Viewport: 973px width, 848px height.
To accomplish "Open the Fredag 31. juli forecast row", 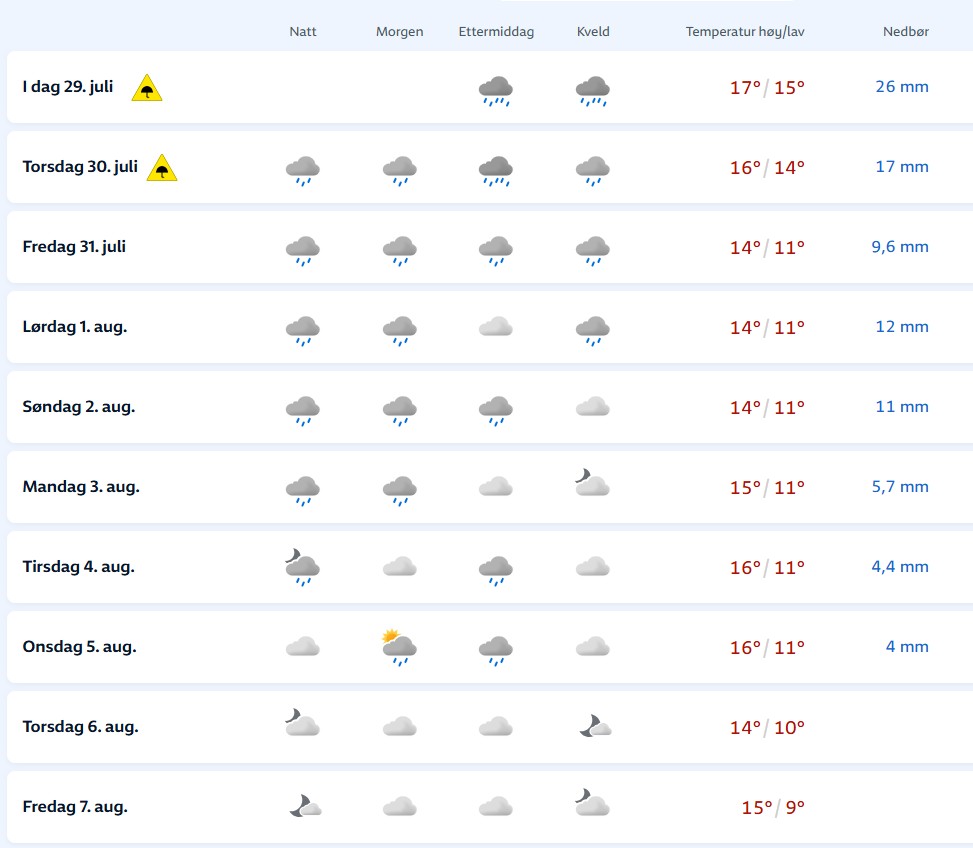I will point(490,248).
